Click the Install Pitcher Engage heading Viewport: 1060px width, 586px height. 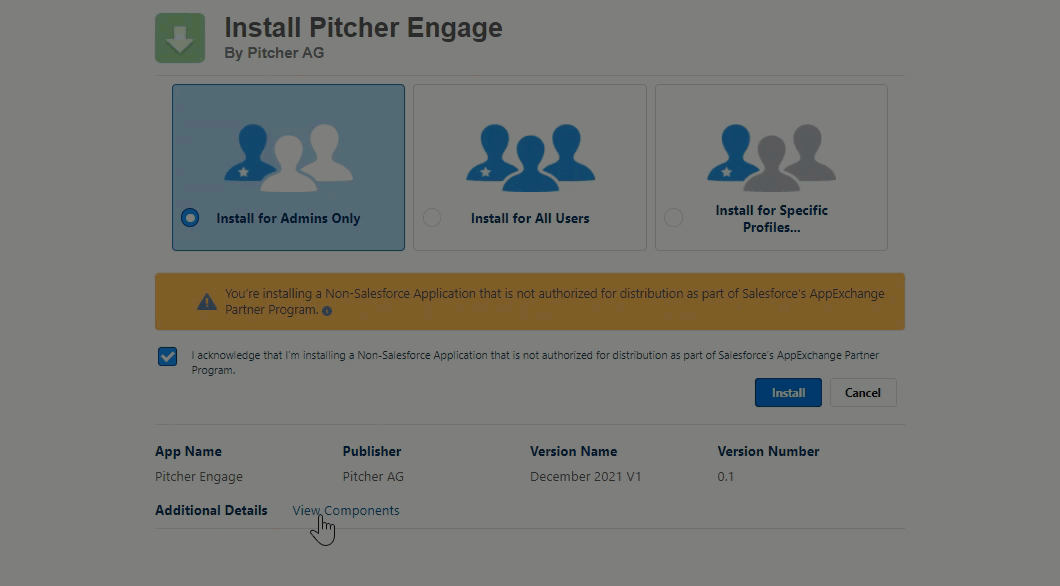[x=363, y=27]
